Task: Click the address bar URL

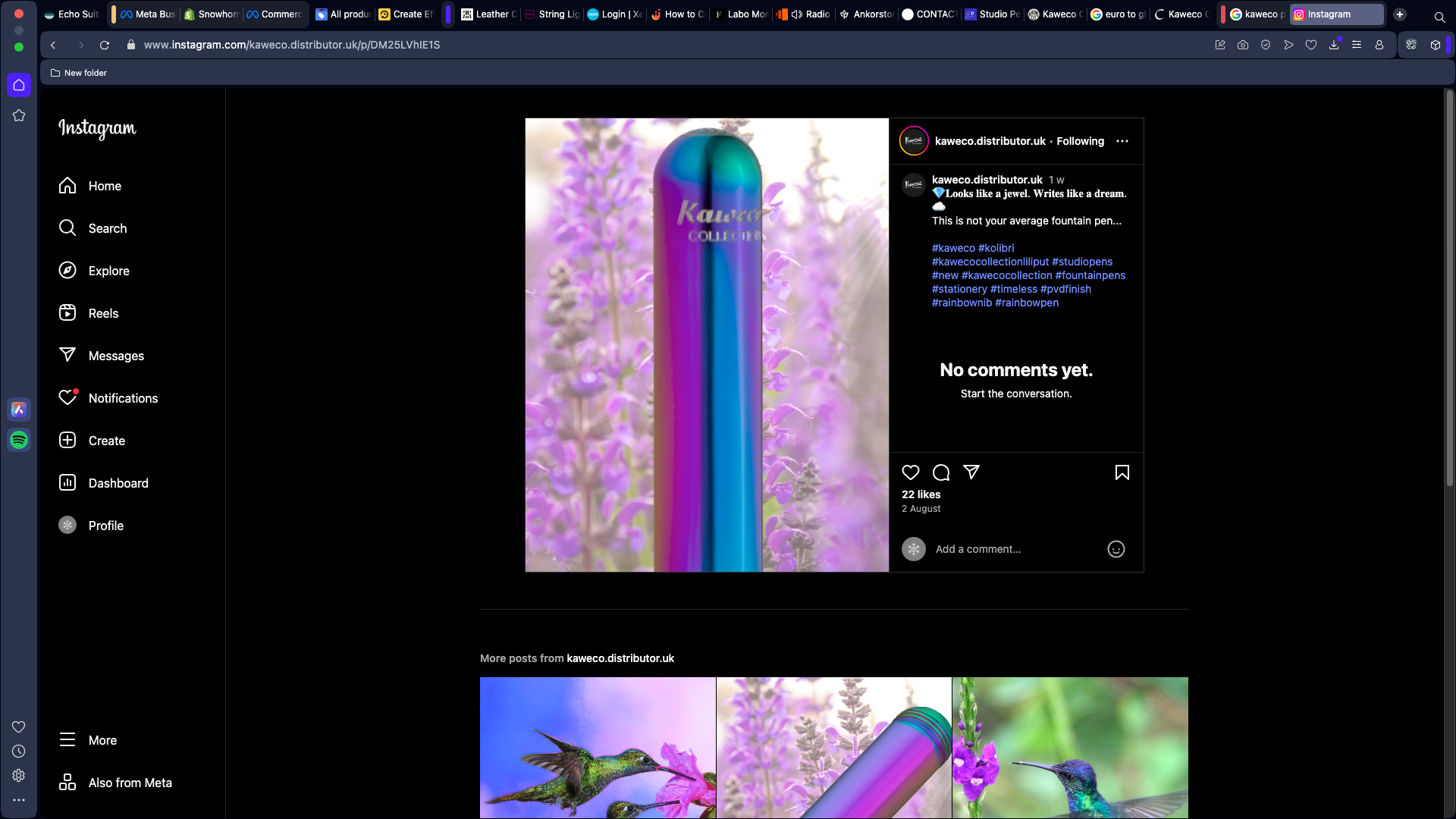Action: (x=292, y=45)
